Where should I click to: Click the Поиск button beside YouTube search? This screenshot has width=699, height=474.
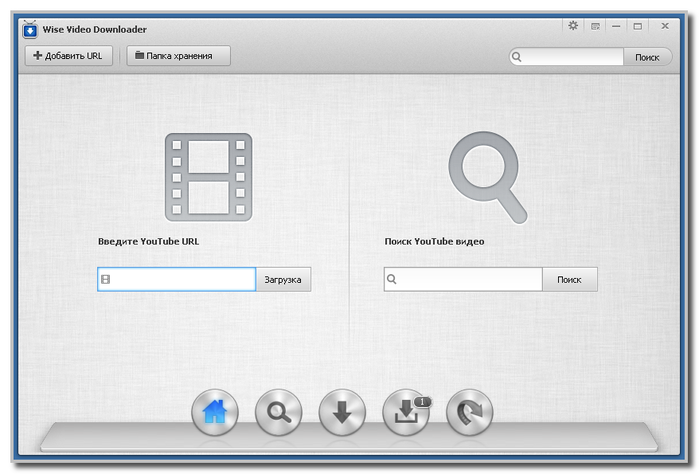569,280
